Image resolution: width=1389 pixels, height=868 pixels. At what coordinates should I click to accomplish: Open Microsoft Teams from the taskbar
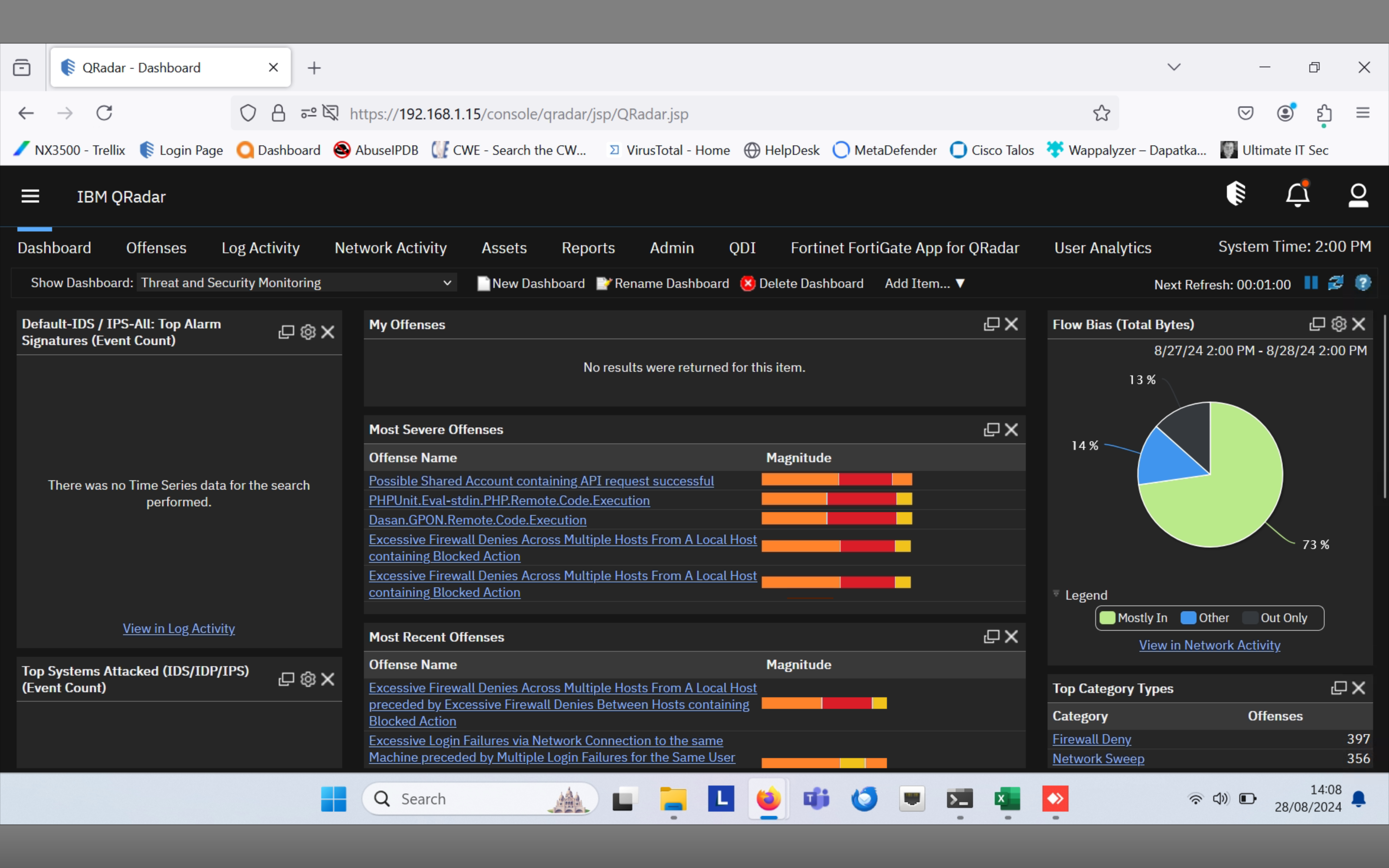816,799
